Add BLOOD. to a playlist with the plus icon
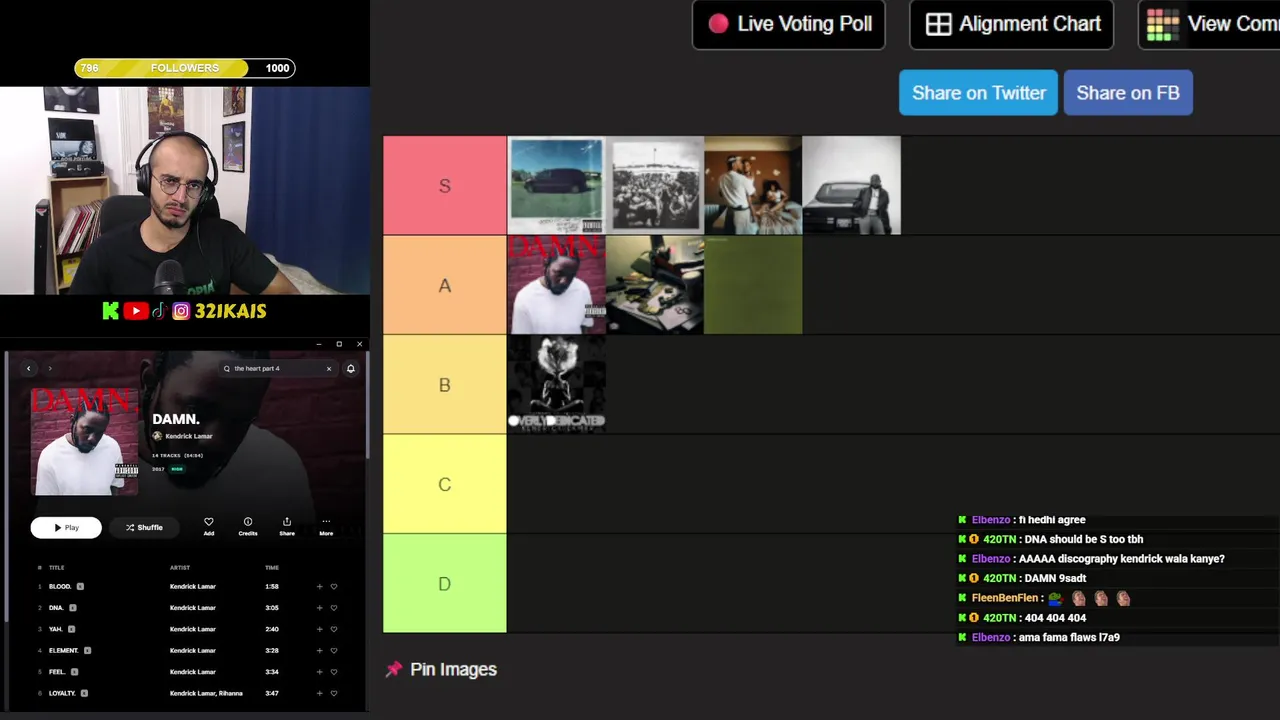 319,587
